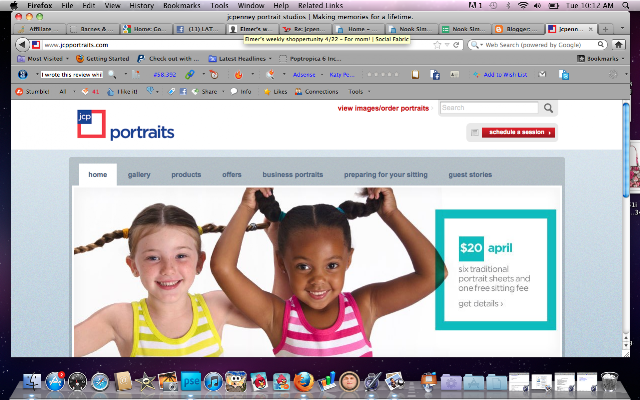Image resolution: width=640 pixels, height=400 pixels.
Task: Click the stopwatch clock icon in the toolbar
Action: click(x=213, y=74)
